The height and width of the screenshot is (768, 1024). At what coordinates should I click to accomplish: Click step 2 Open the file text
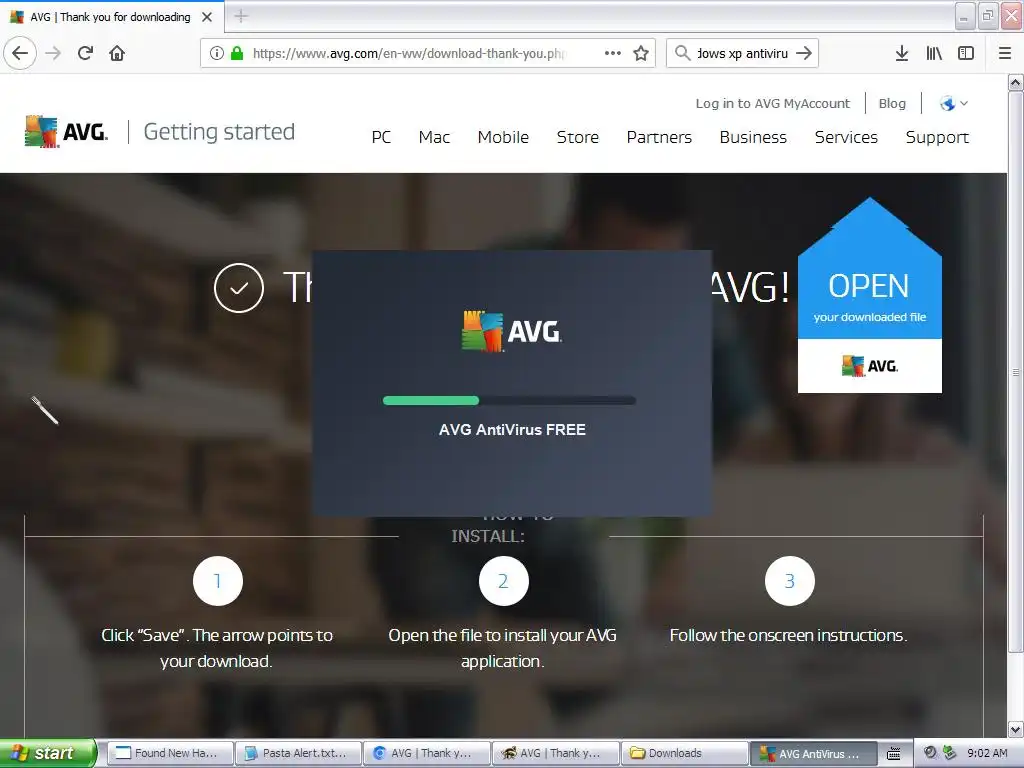(502, 648)
